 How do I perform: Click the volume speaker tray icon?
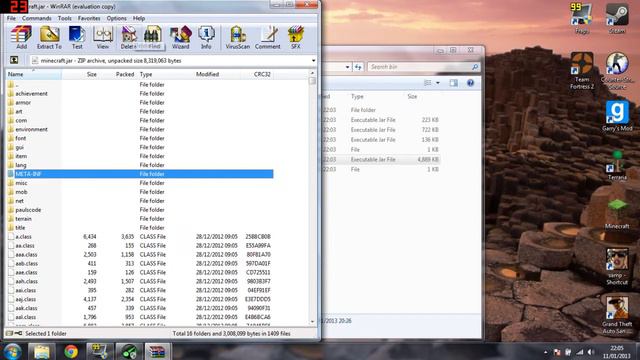pos(591,352)
